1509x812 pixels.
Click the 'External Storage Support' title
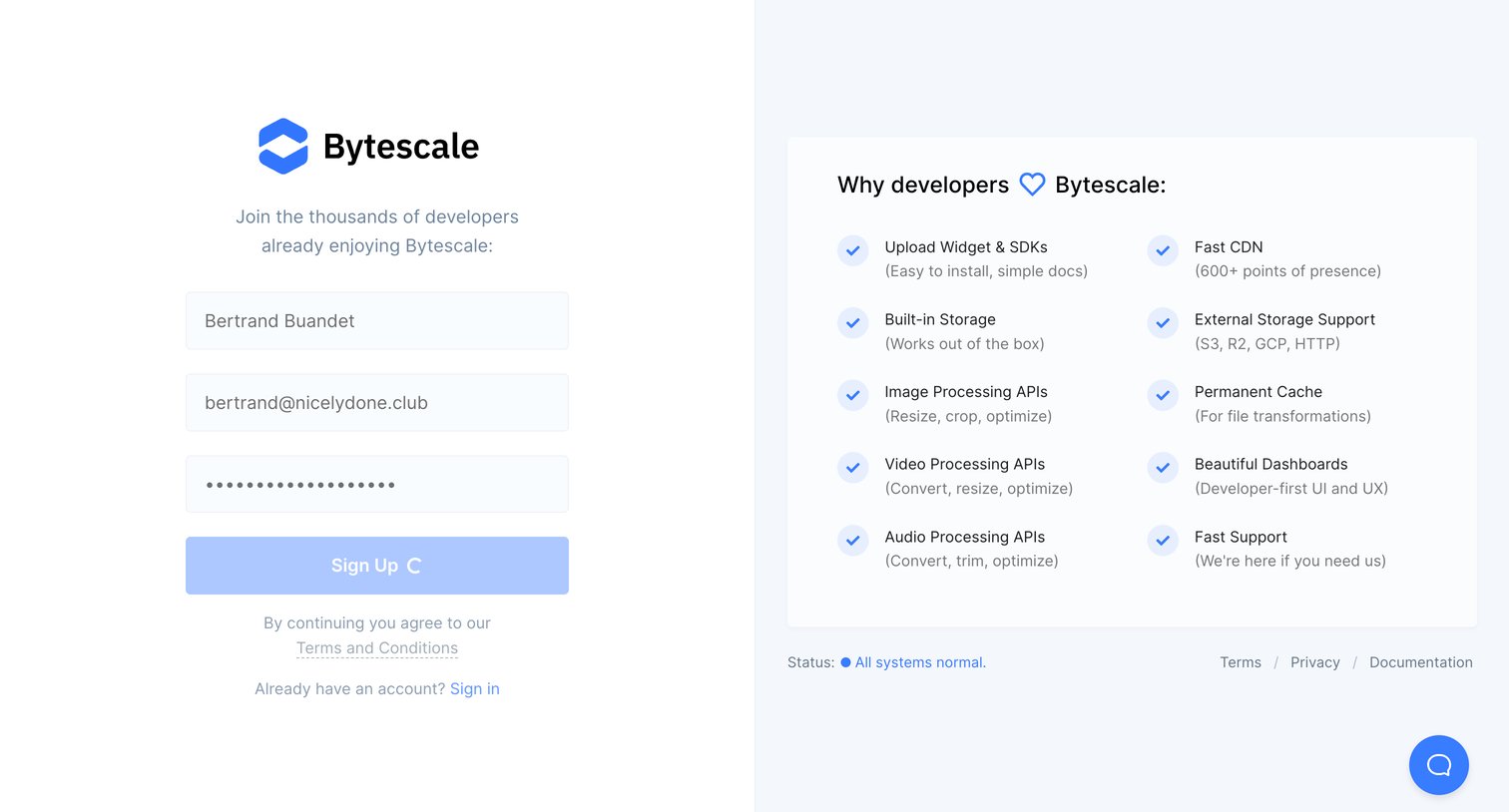coord(1284,319)
